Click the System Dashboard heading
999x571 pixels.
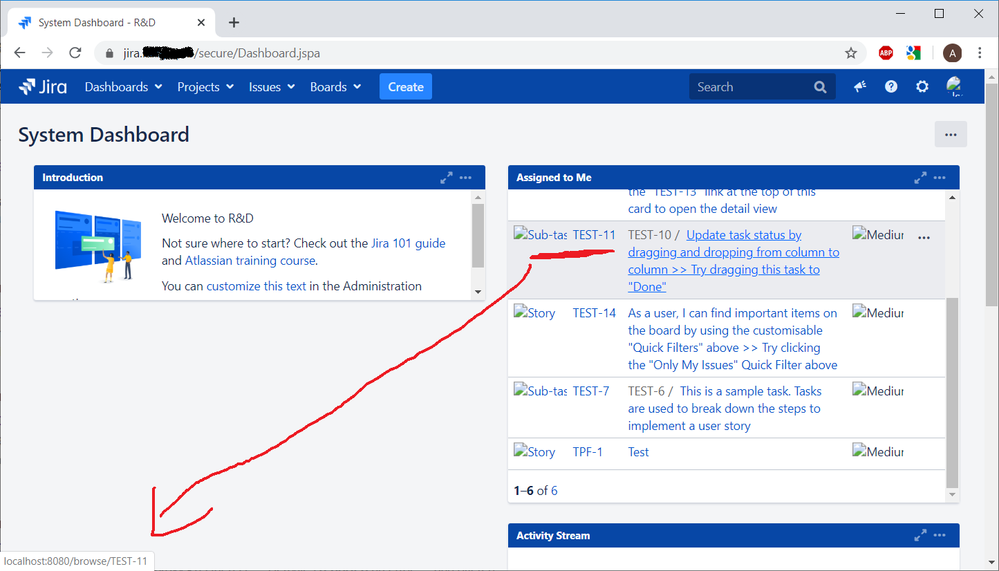[104, 135]
